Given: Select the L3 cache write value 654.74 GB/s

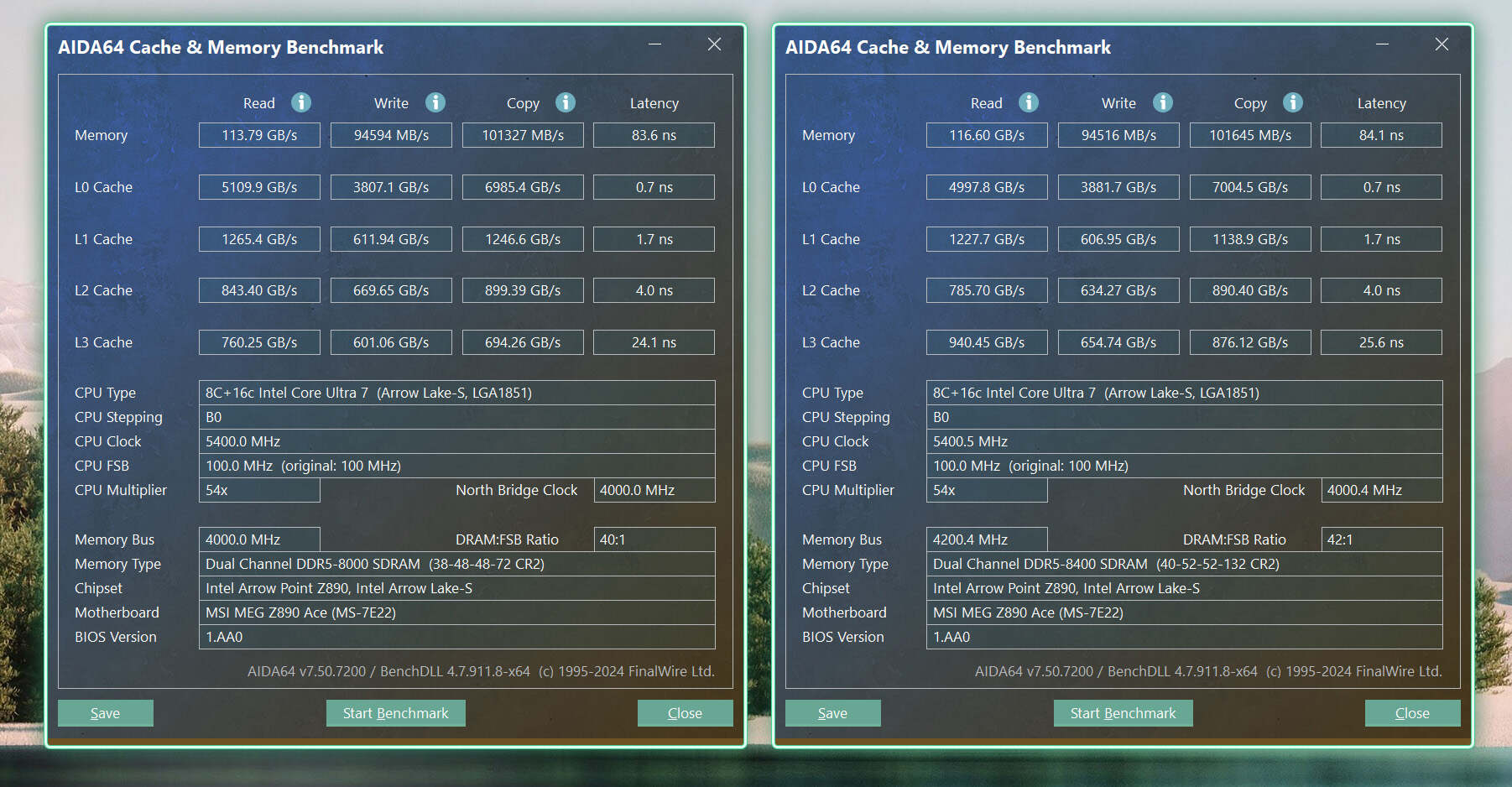Looking at the screenshot, I should [1118, 342].
